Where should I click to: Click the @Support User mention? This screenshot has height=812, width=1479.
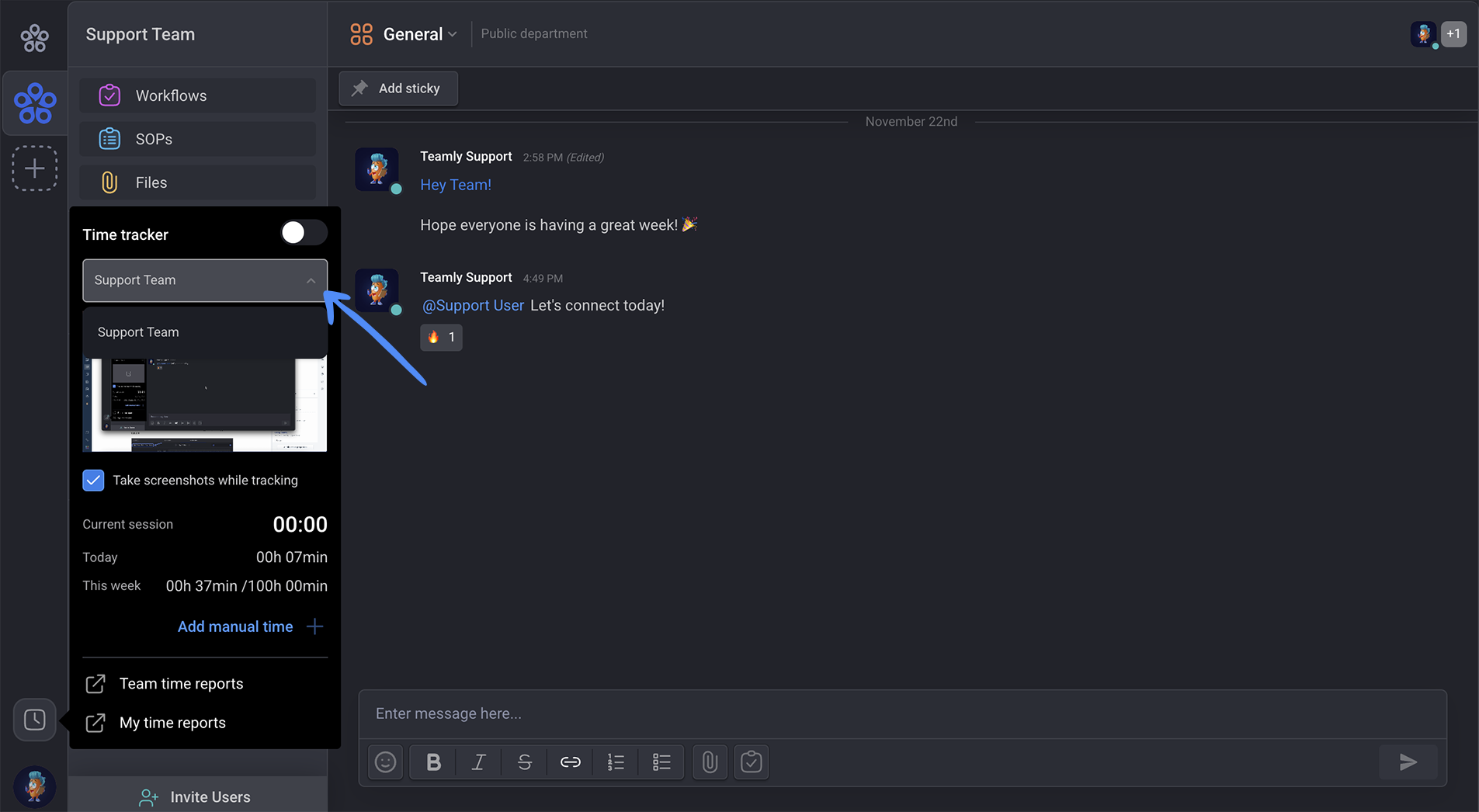tap(473, 306)
